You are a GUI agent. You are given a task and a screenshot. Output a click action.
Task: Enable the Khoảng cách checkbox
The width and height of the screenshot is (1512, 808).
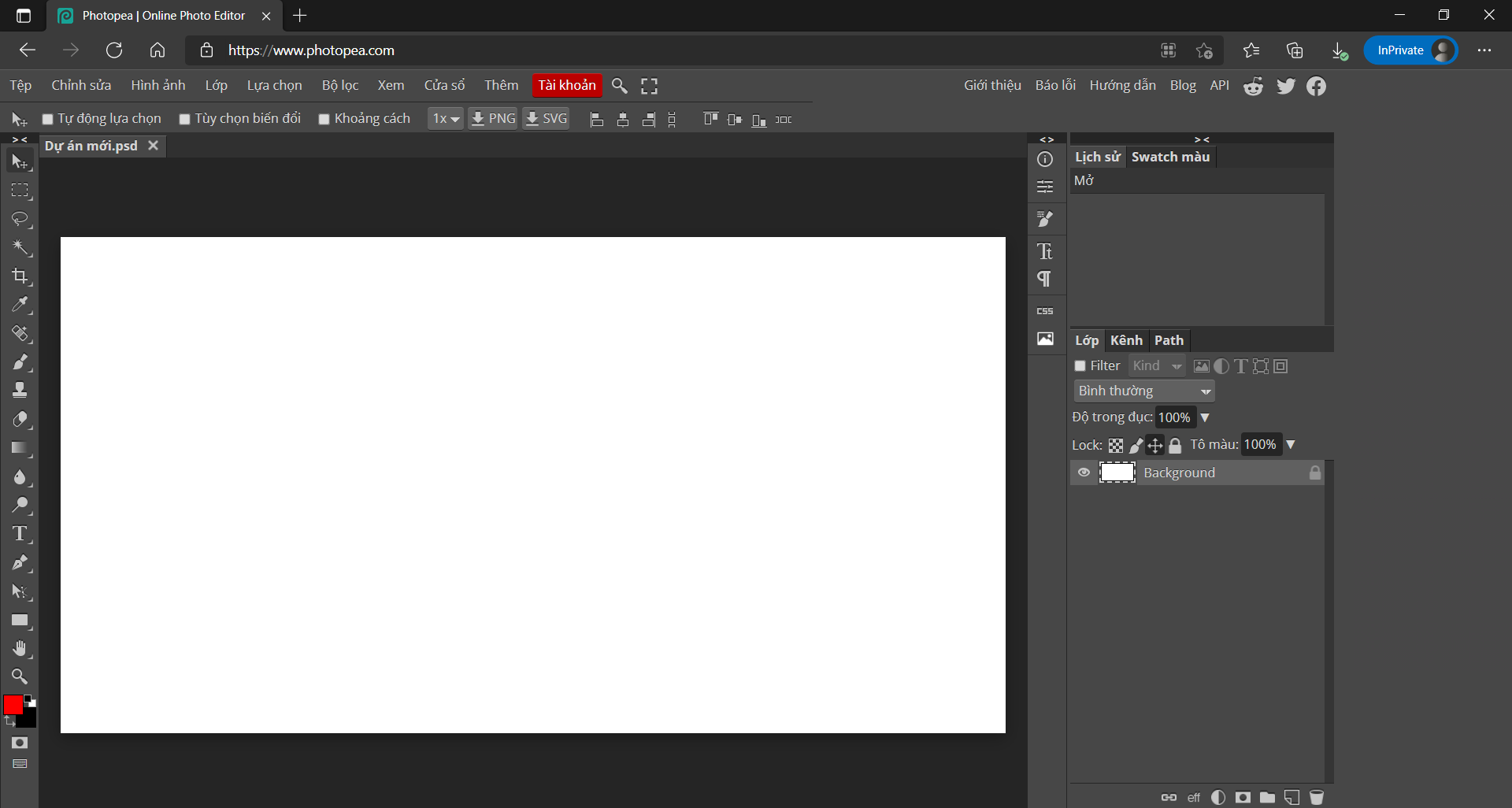click(x=324, y=119)
